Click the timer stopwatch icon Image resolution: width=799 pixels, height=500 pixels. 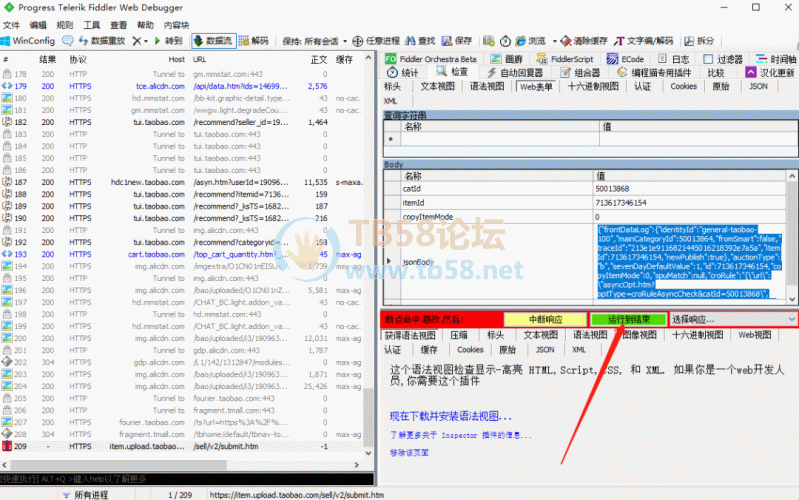(x=505, y=41)
